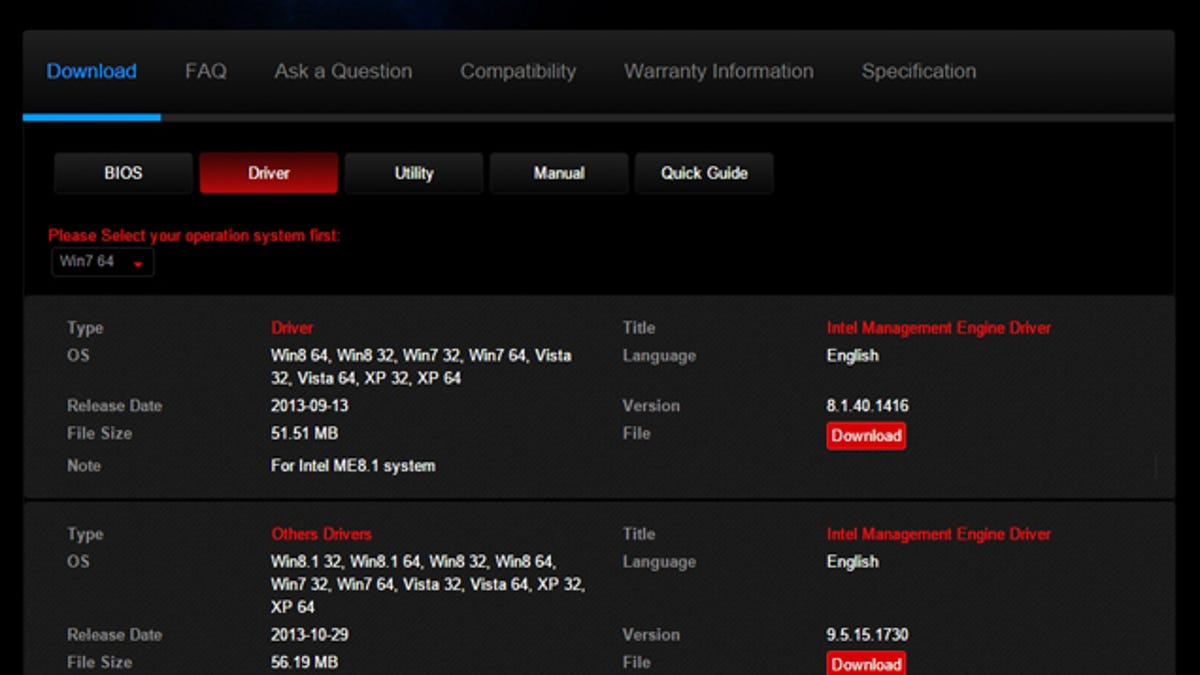Download the version 8.1.40.1416 driver file
The width and height of the screenshot is (1200, 675).
(866, 436)
